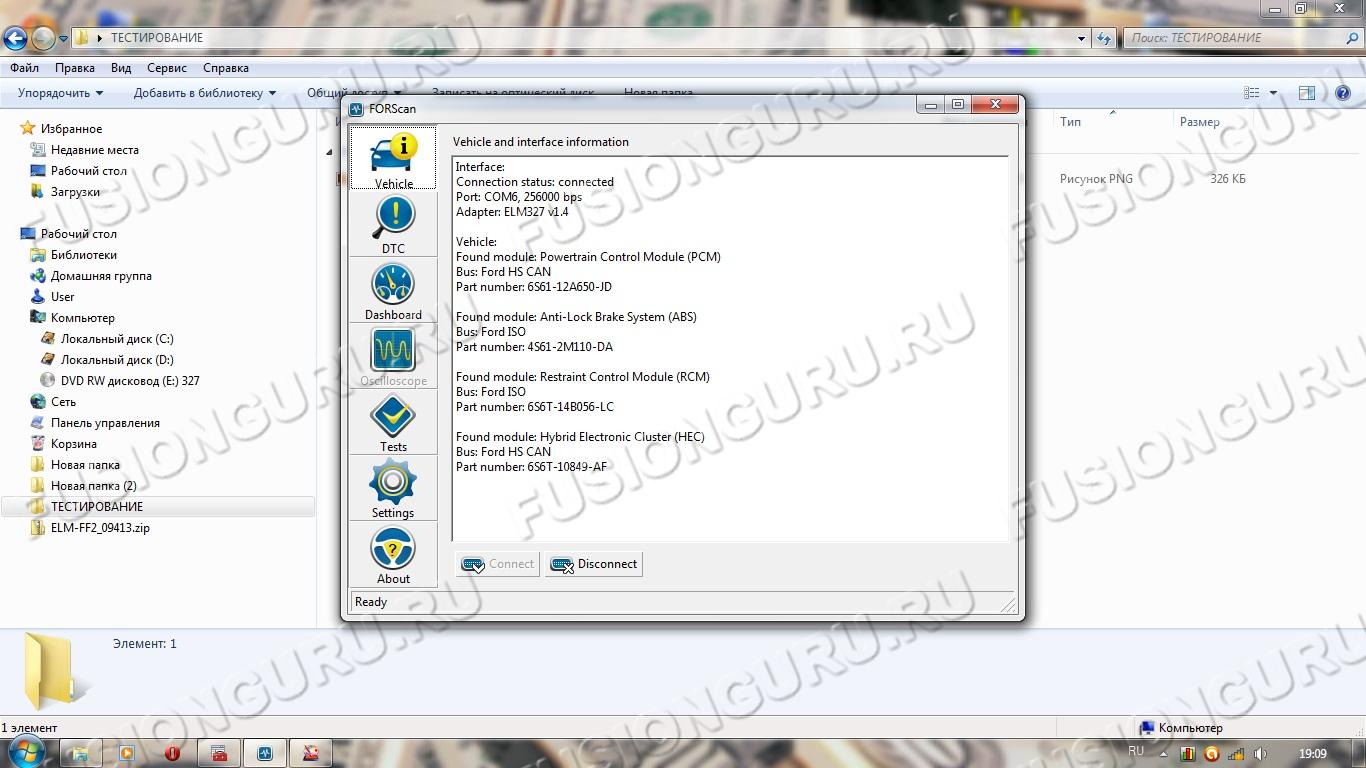Open the red toolbox taskbar icon

coord(219,753)
